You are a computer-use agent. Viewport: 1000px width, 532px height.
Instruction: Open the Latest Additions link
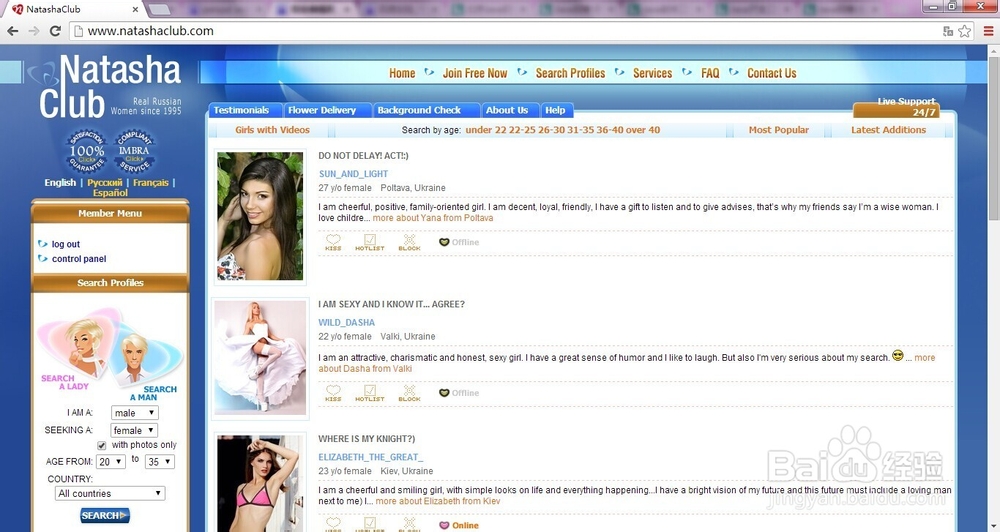pos(888,130)
